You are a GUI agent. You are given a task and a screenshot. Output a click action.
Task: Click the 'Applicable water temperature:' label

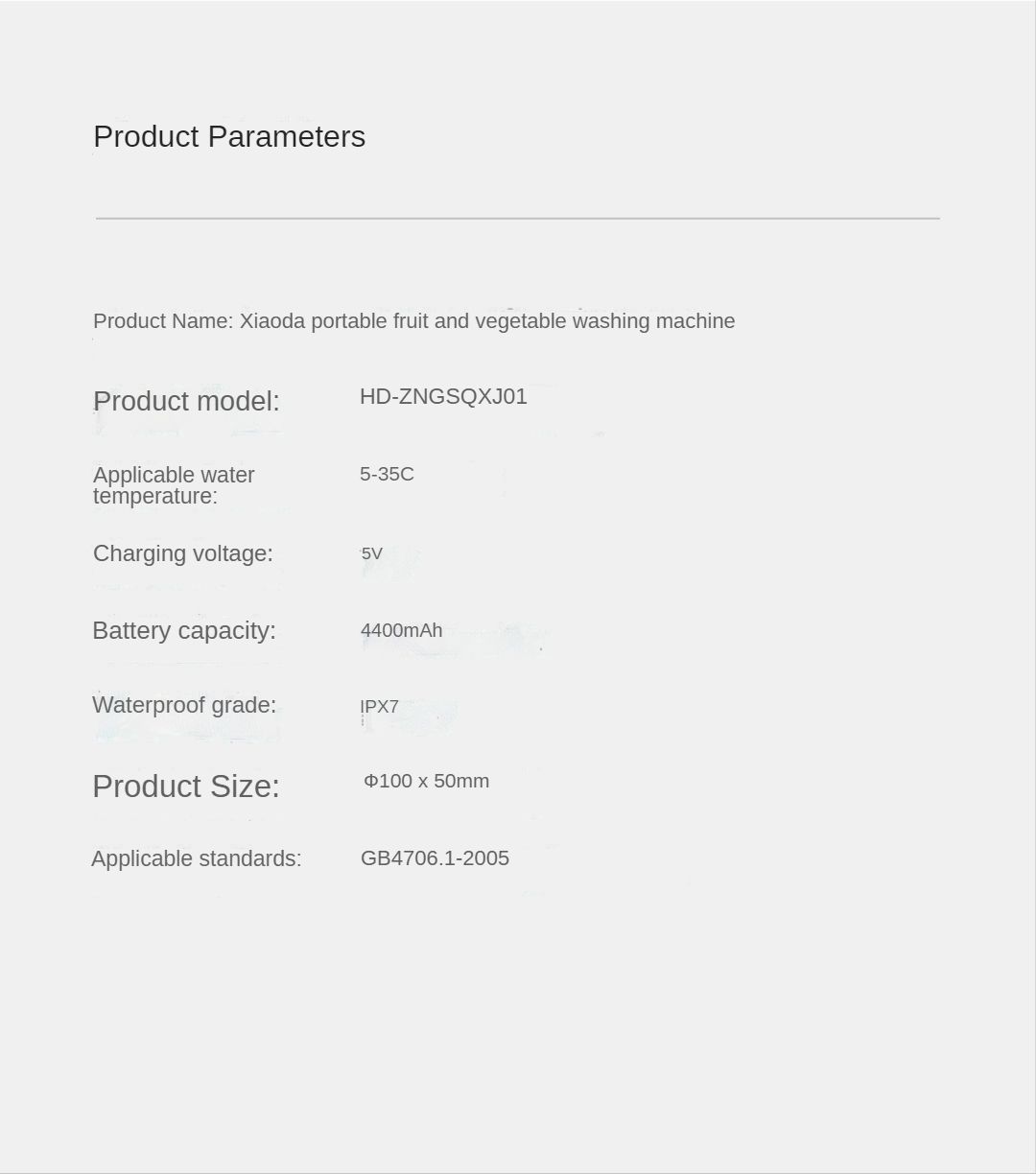(x=174, y=485)
